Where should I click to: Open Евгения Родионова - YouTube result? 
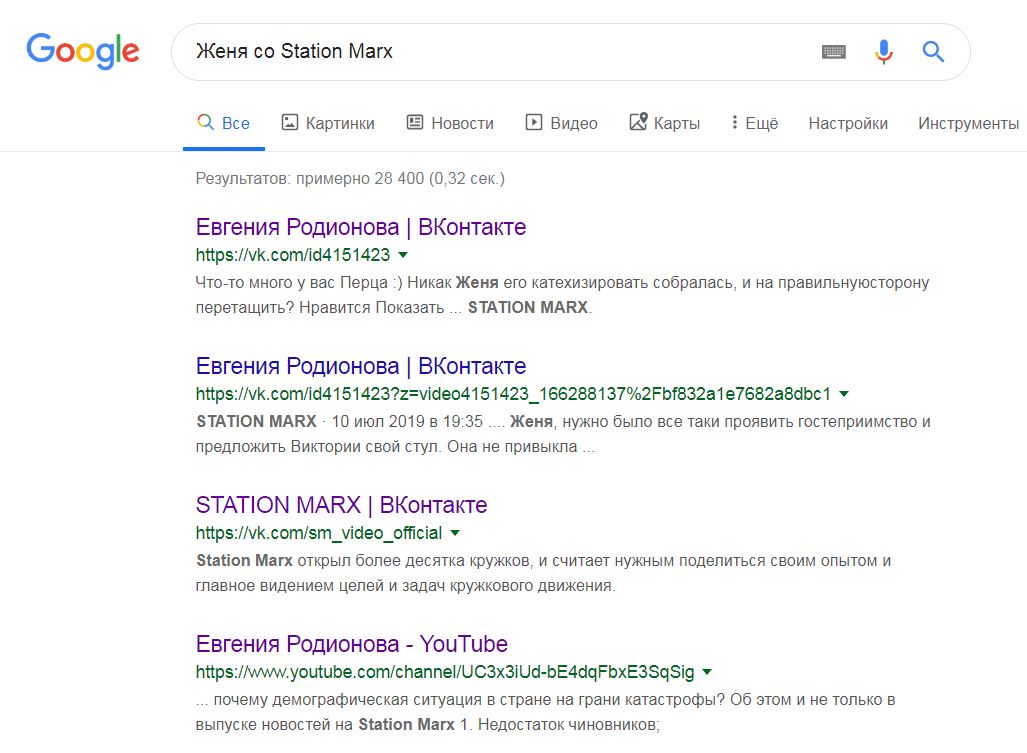click(x=351, y=644)
